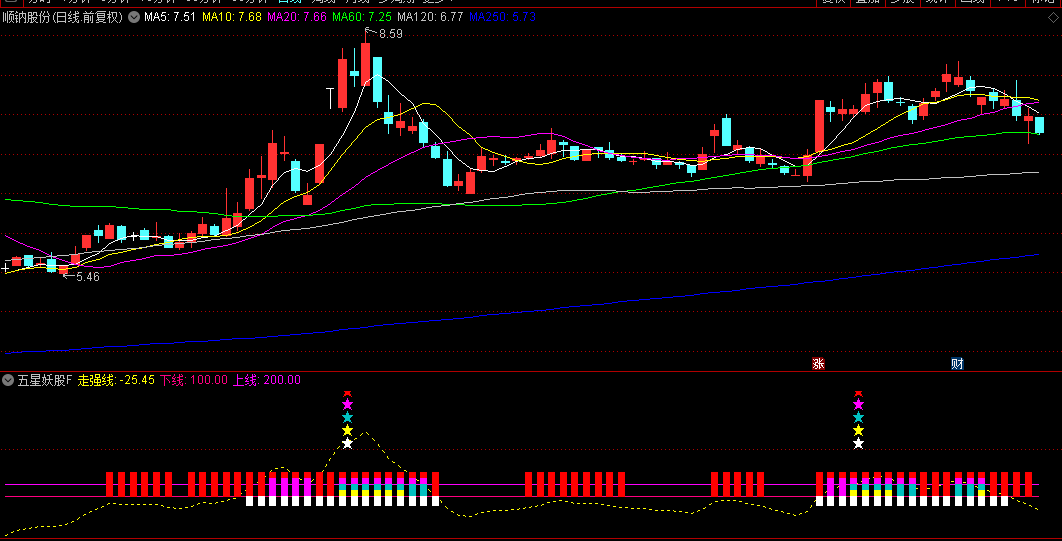Click the tall red candlestick above the 涨 marker
Viewport: 1062px width, 541px height.
[819, 127]
